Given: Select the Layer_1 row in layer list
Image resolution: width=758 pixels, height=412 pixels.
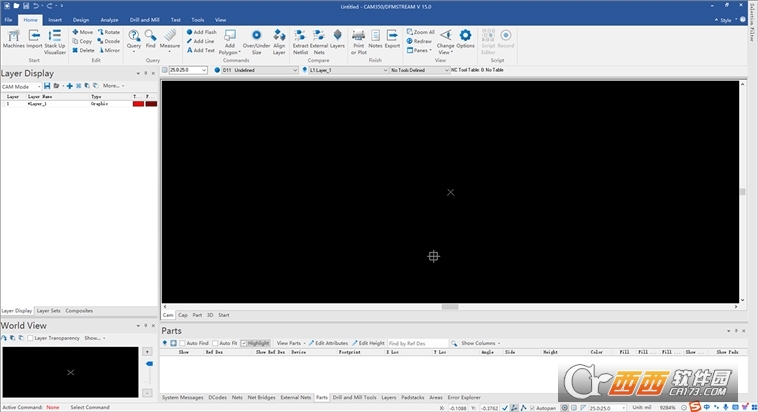Looking at the screenshot, I should pyautogui.click(x=79, y=104).
